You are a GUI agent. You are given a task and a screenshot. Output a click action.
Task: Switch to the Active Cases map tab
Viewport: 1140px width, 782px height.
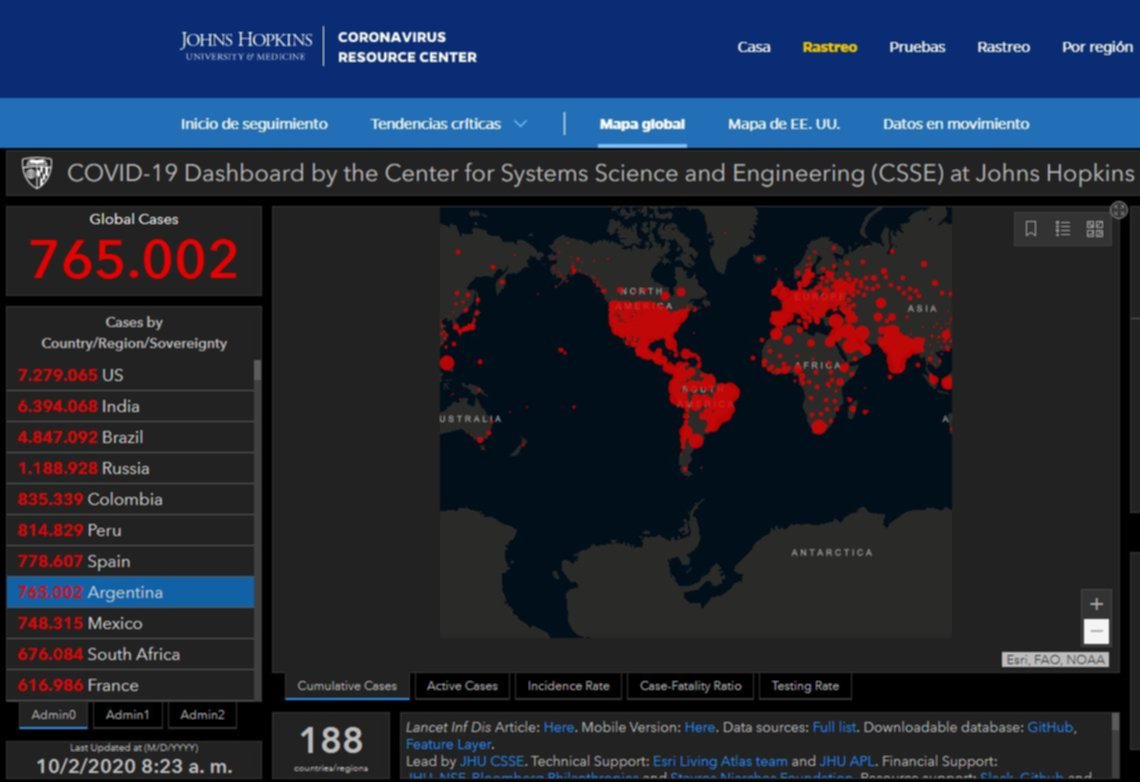tap(462, 685)
